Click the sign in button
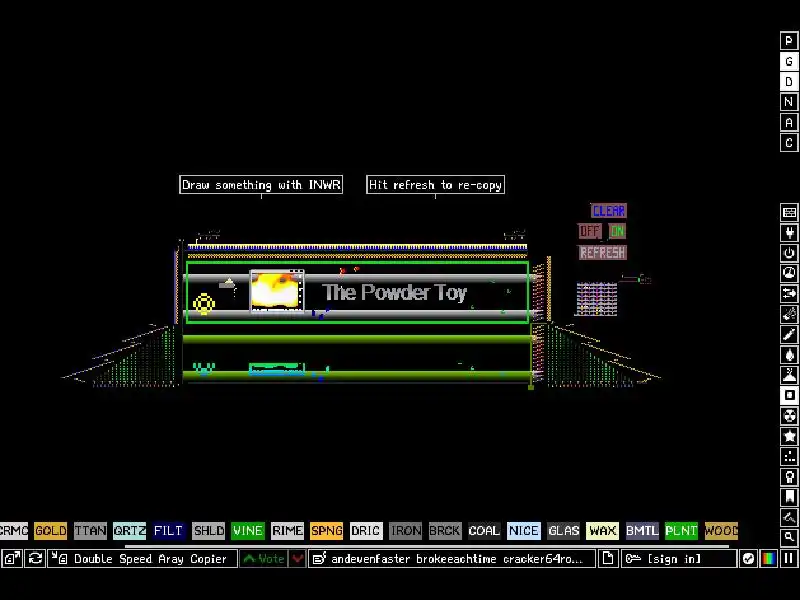 pyautogui.click(x=679, y=559)
